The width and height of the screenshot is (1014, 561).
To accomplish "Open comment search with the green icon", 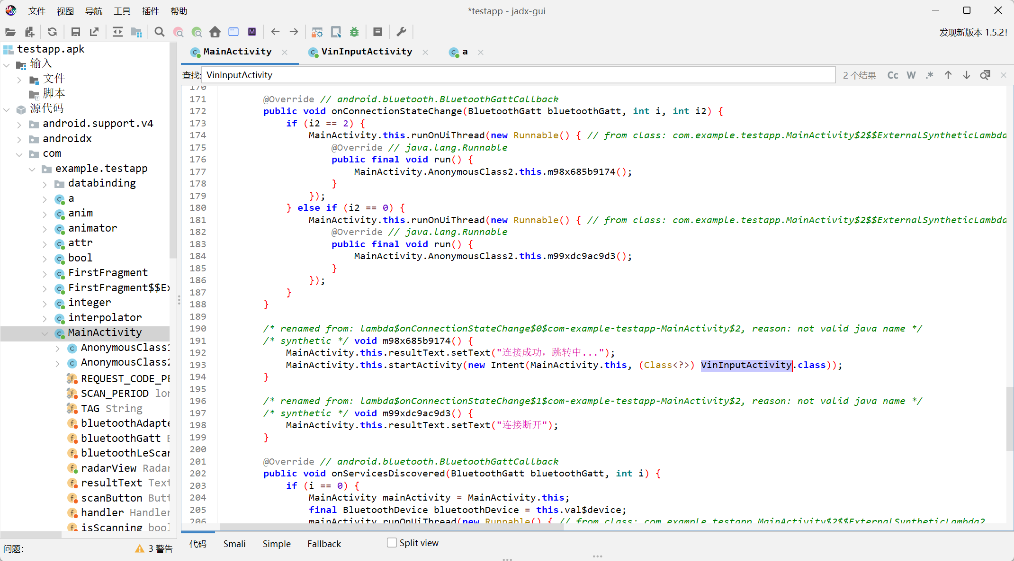I will point(197,32).
